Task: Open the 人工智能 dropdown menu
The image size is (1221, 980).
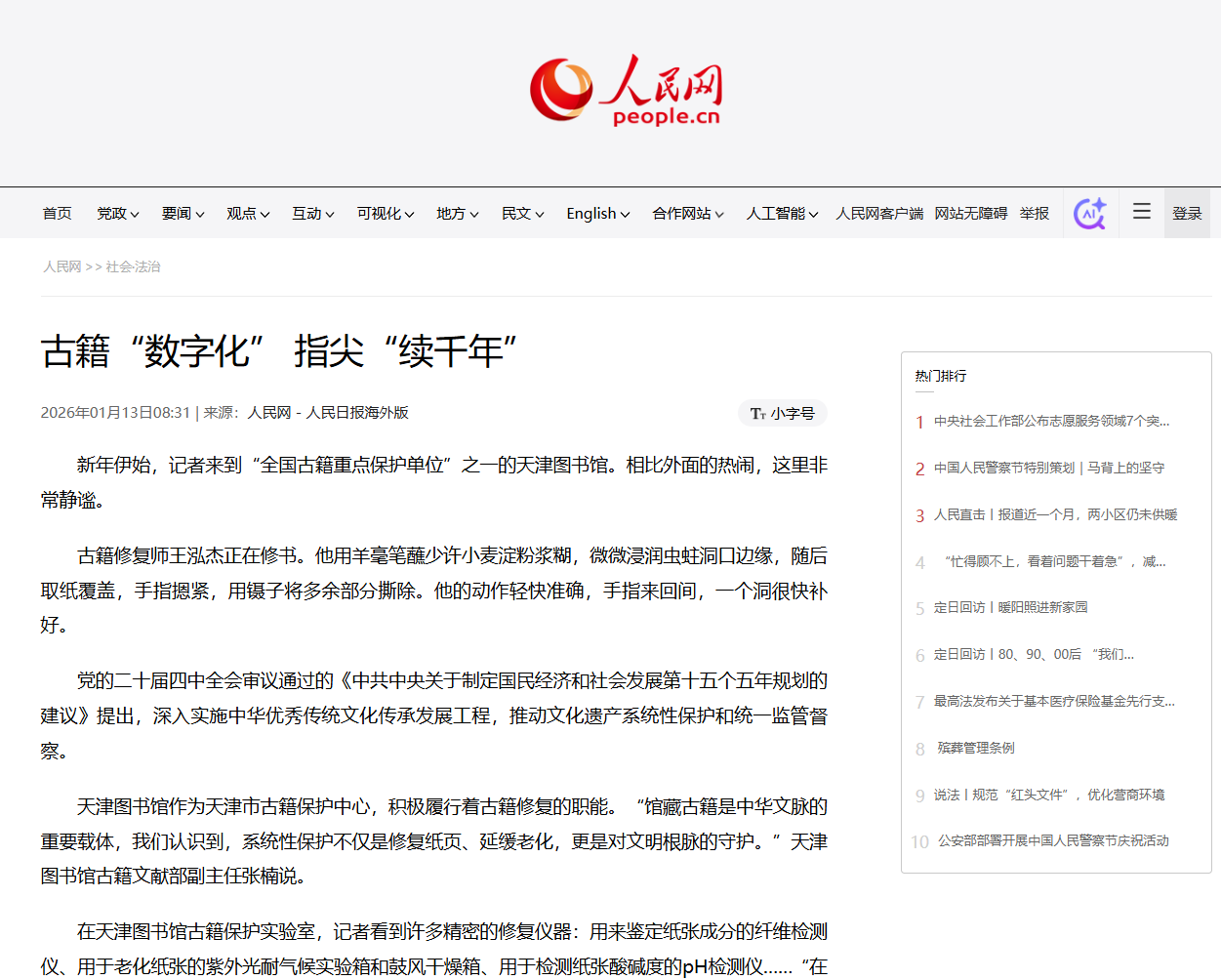Action: (782, 213)
